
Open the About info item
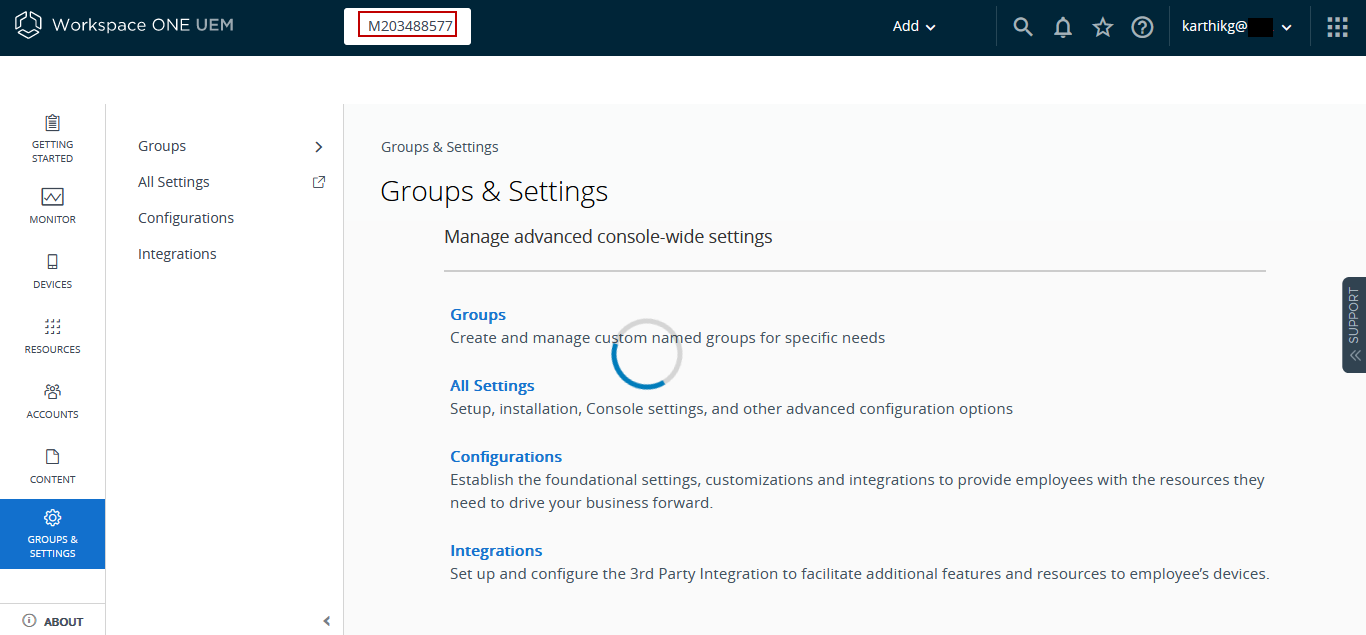(53, 621)
